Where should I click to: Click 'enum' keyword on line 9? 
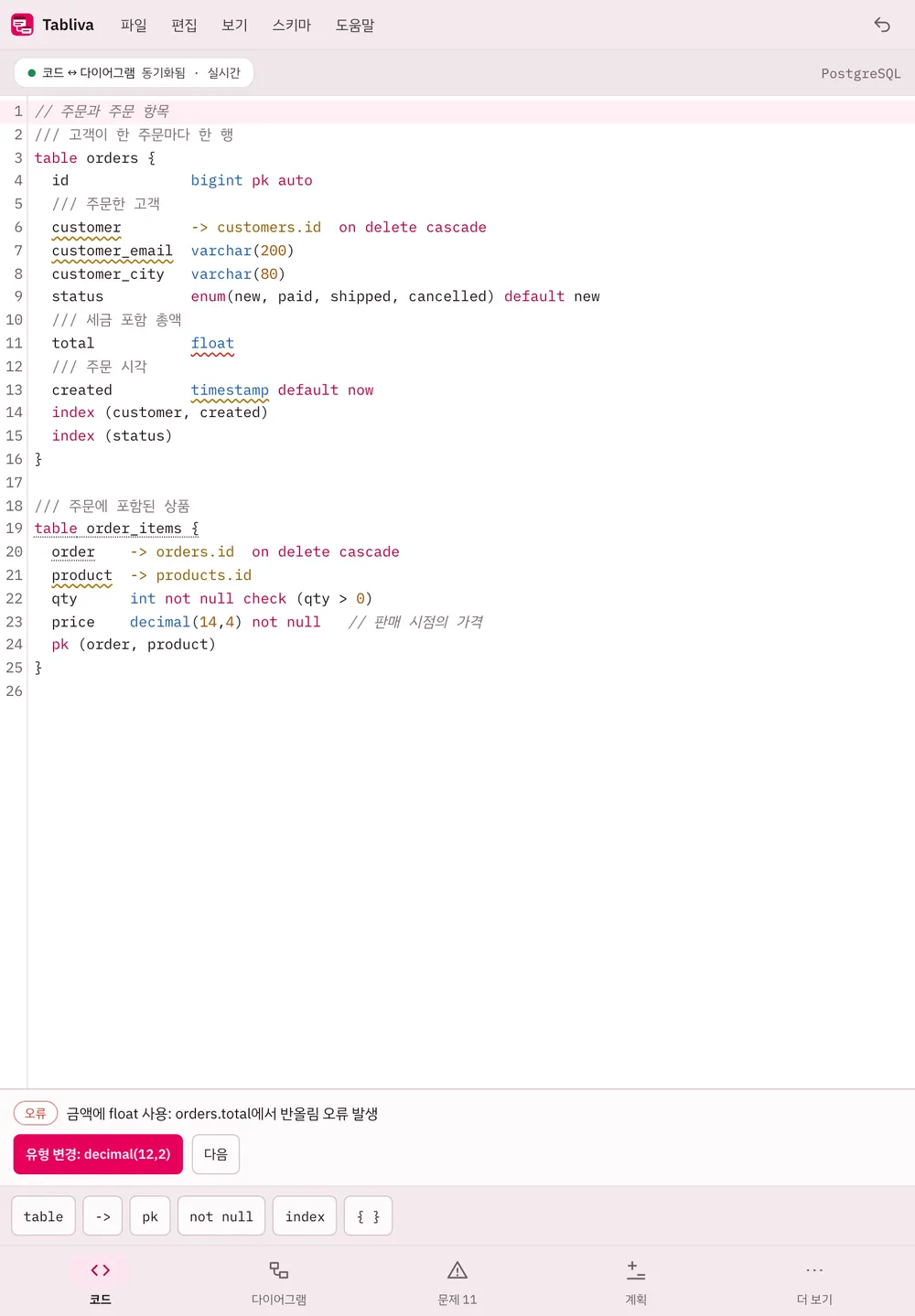[x=208, y=296]
